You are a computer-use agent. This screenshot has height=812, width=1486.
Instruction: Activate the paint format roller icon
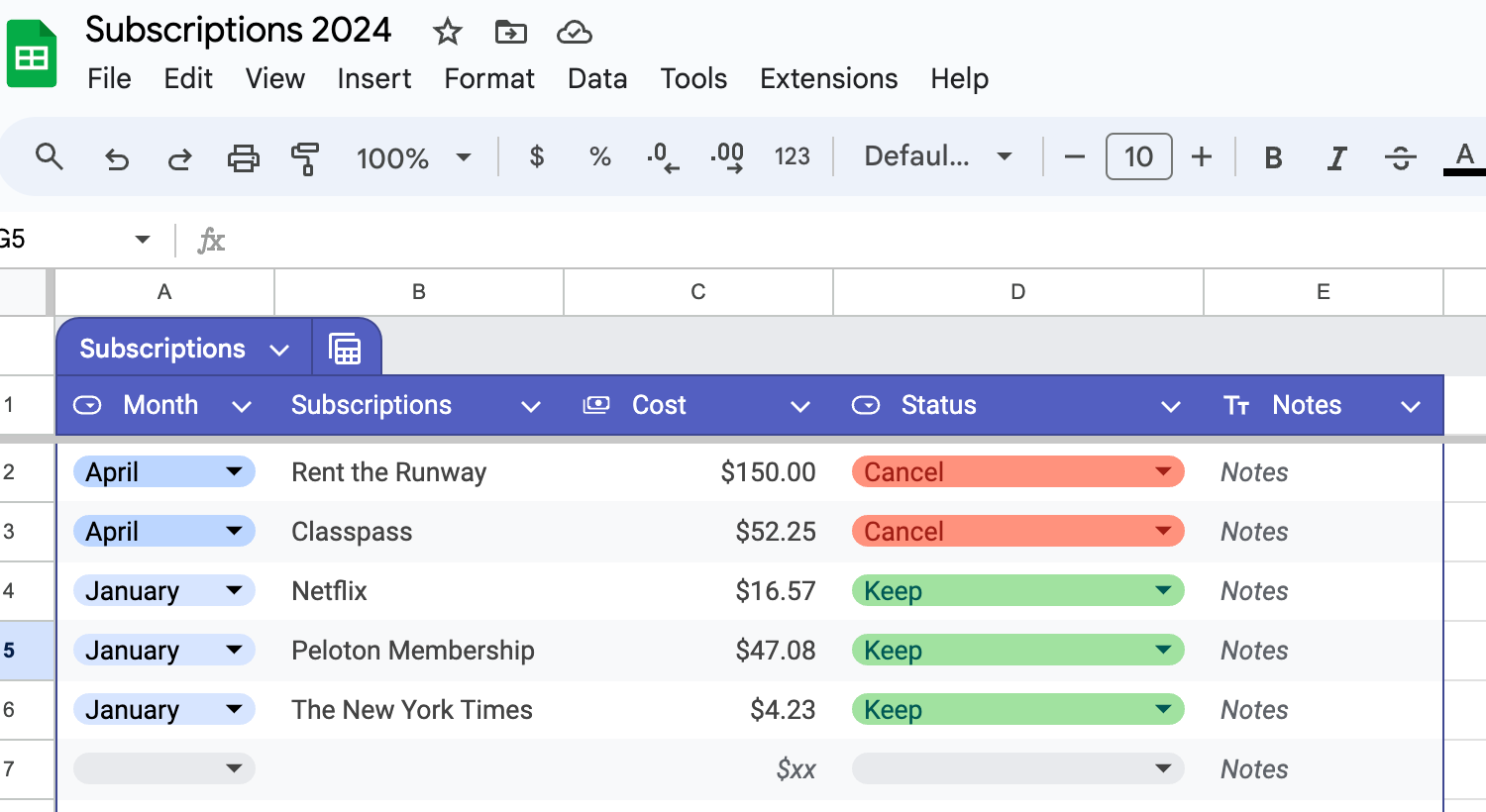[x=305, y=157]
